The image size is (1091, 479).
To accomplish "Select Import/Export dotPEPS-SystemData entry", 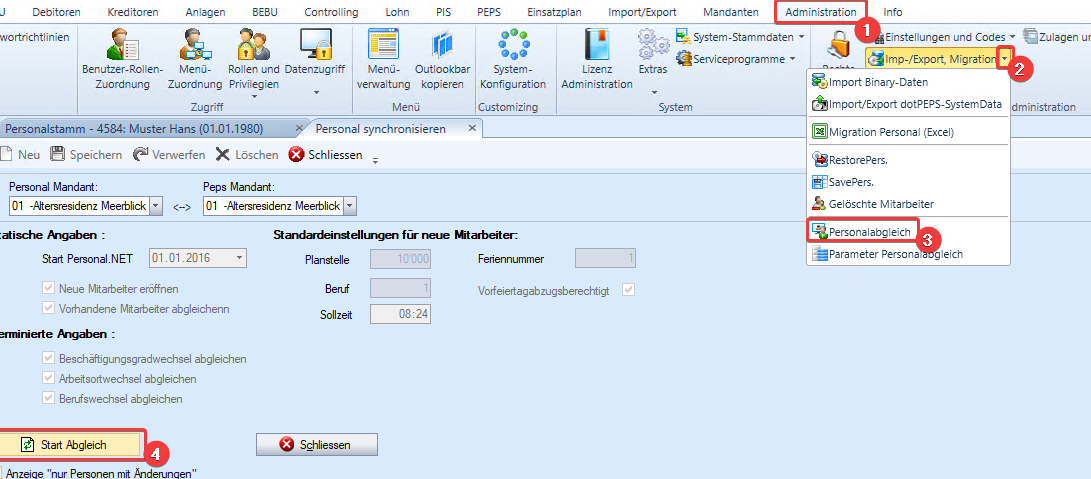I will point(908,104).
